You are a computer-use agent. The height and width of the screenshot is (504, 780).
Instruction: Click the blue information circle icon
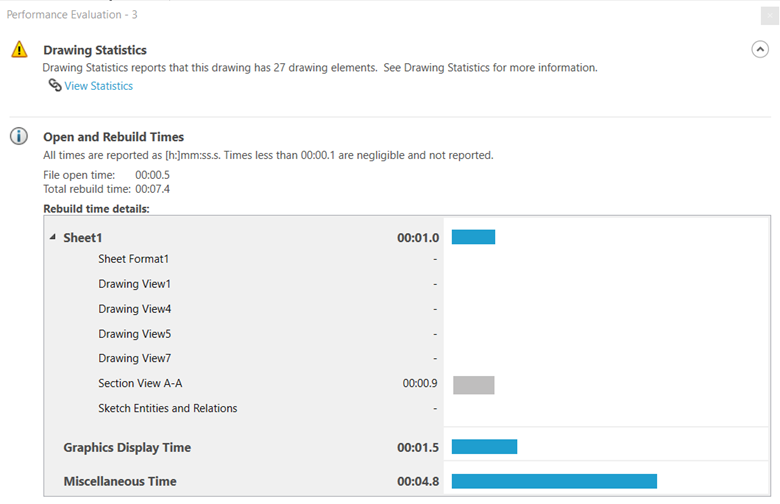tap(19, 136)
